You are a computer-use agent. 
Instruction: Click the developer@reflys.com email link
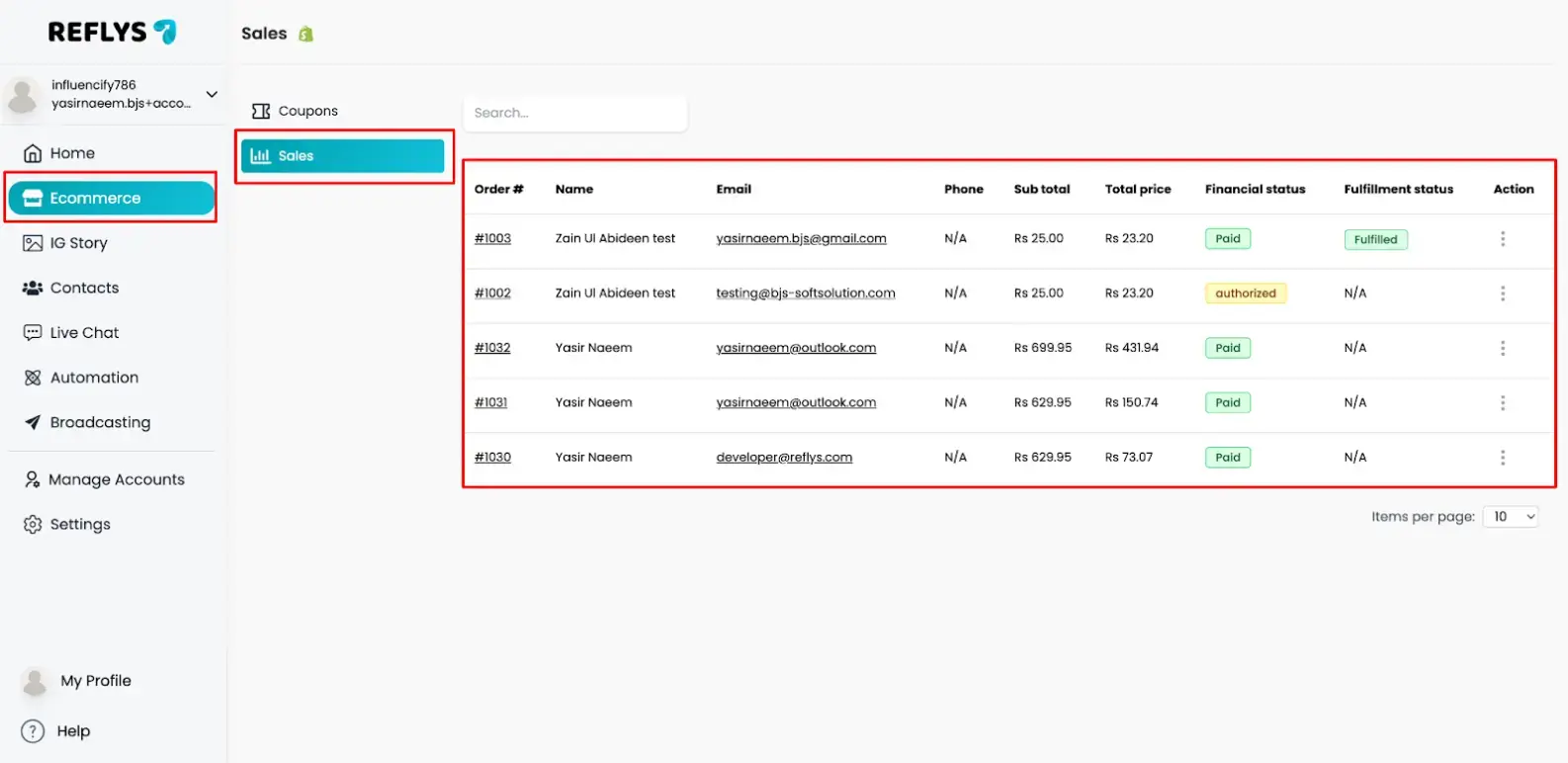point(784,458)
